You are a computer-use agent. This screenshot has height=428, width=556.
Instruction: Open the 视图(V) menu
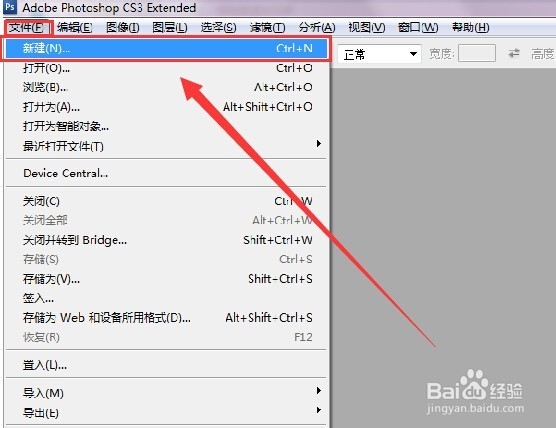point(367,27)
